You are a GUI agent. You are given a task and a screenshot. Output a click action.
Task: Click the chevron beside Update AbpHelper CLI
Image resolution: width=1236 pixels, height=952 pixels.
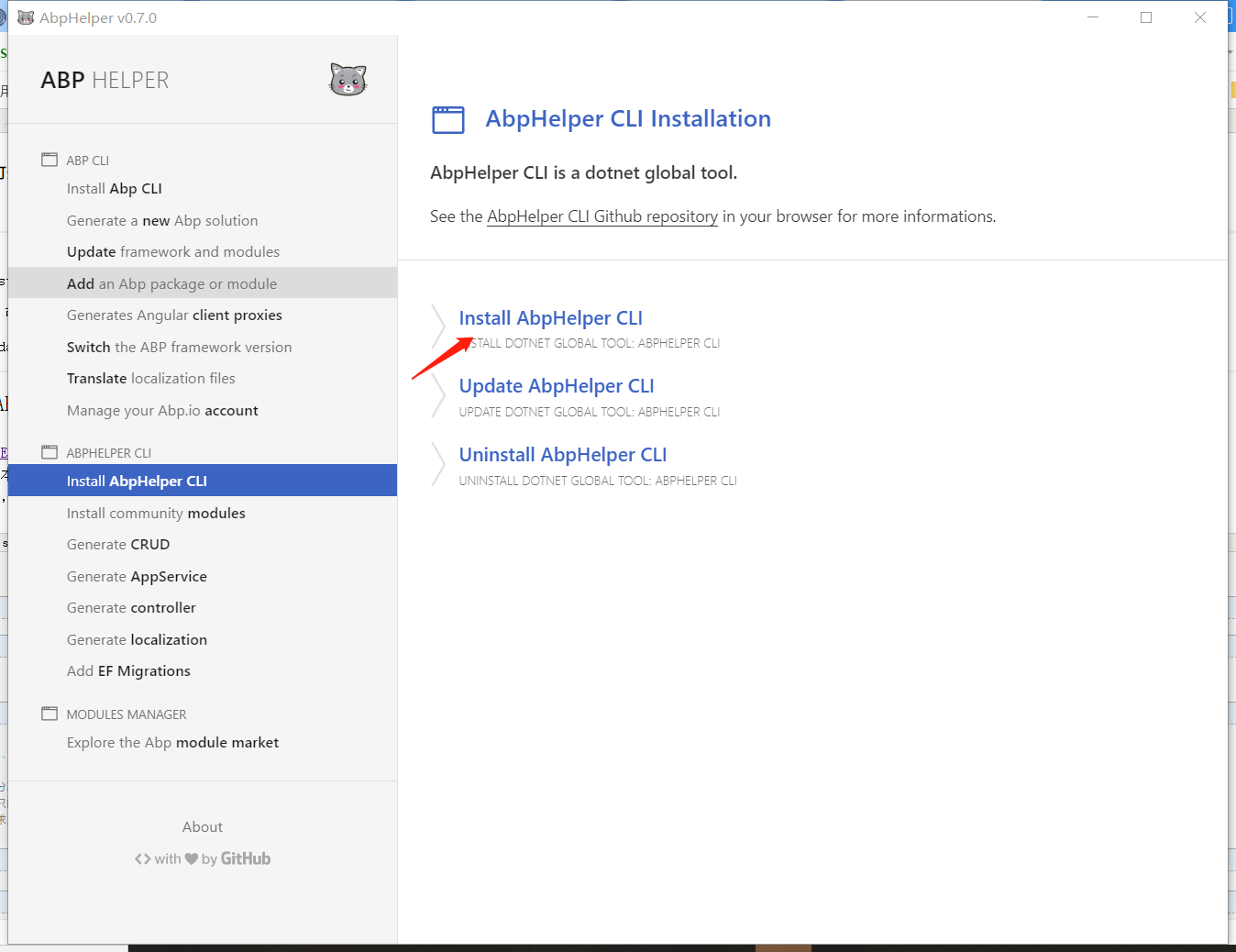pos(438,395)
